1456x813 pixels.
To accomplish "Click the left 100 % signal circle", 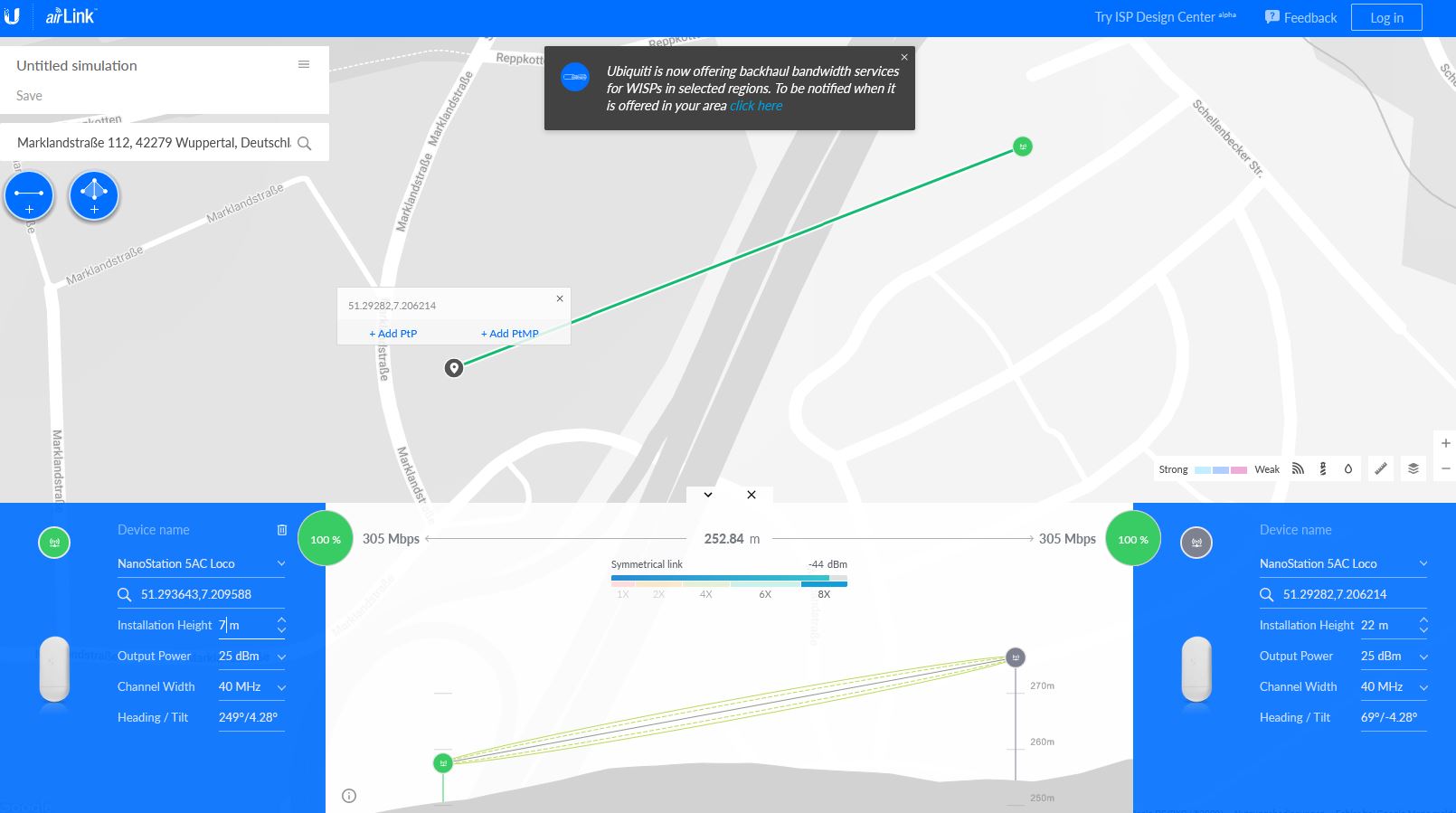I will click(326, 539).
